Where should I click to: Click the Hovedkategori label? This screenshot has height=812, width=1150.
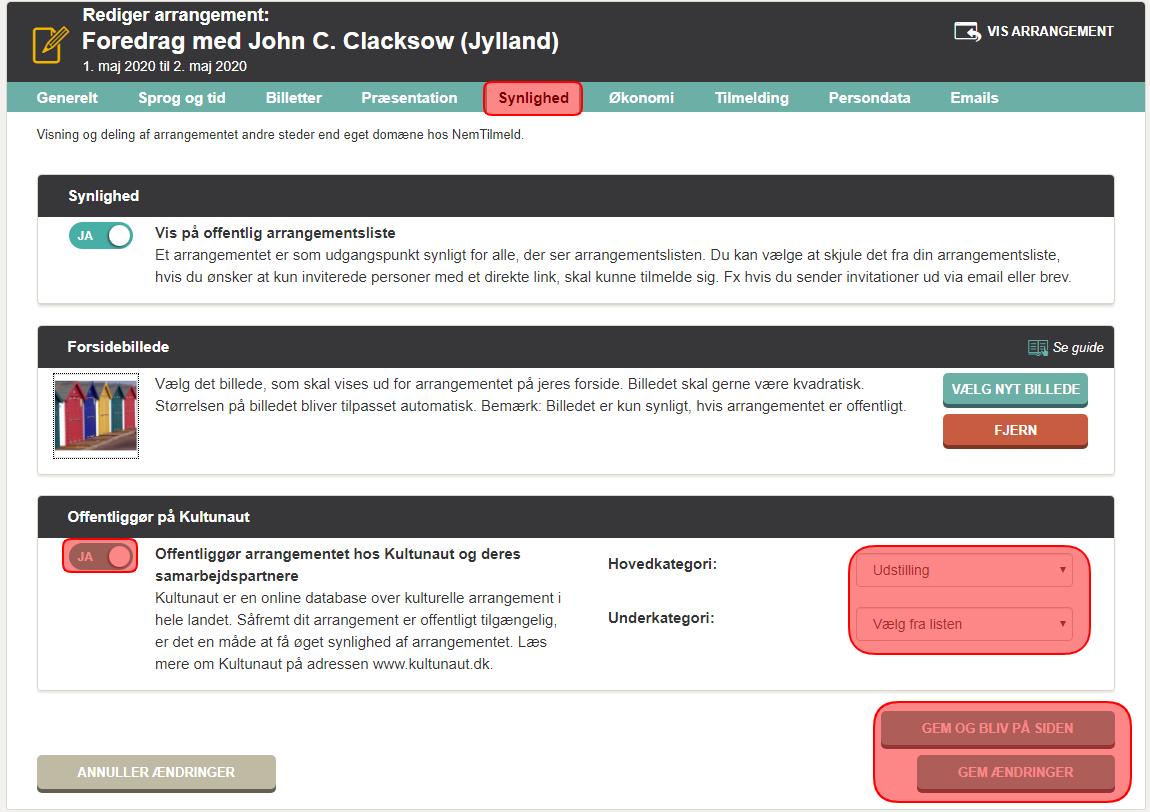(x=662, y=564)
